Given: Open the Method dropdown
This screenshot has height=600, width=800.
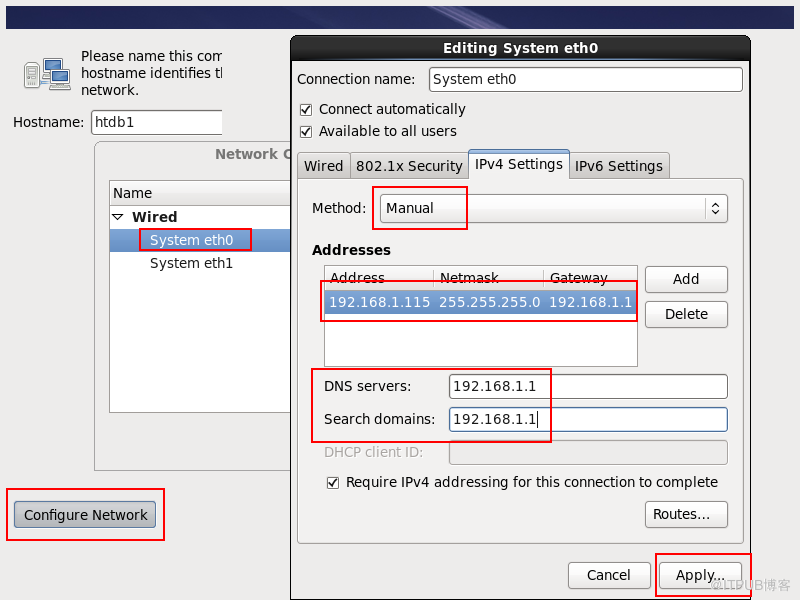Looking at the screenshot, I should point(552,208).
